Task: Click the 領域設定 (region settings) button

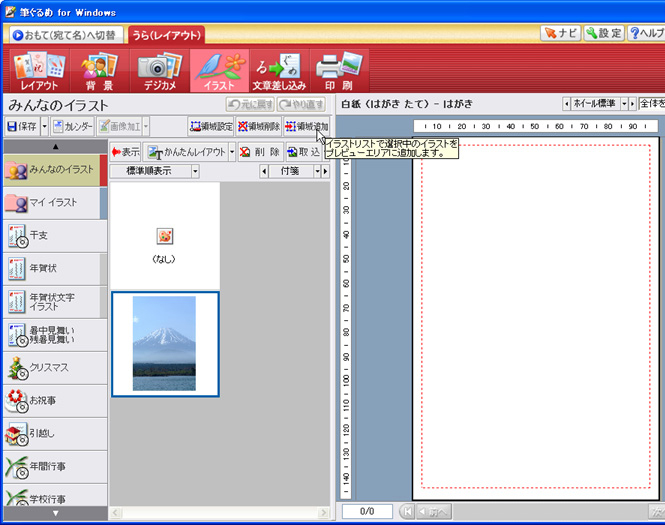Action: (211, 127)
